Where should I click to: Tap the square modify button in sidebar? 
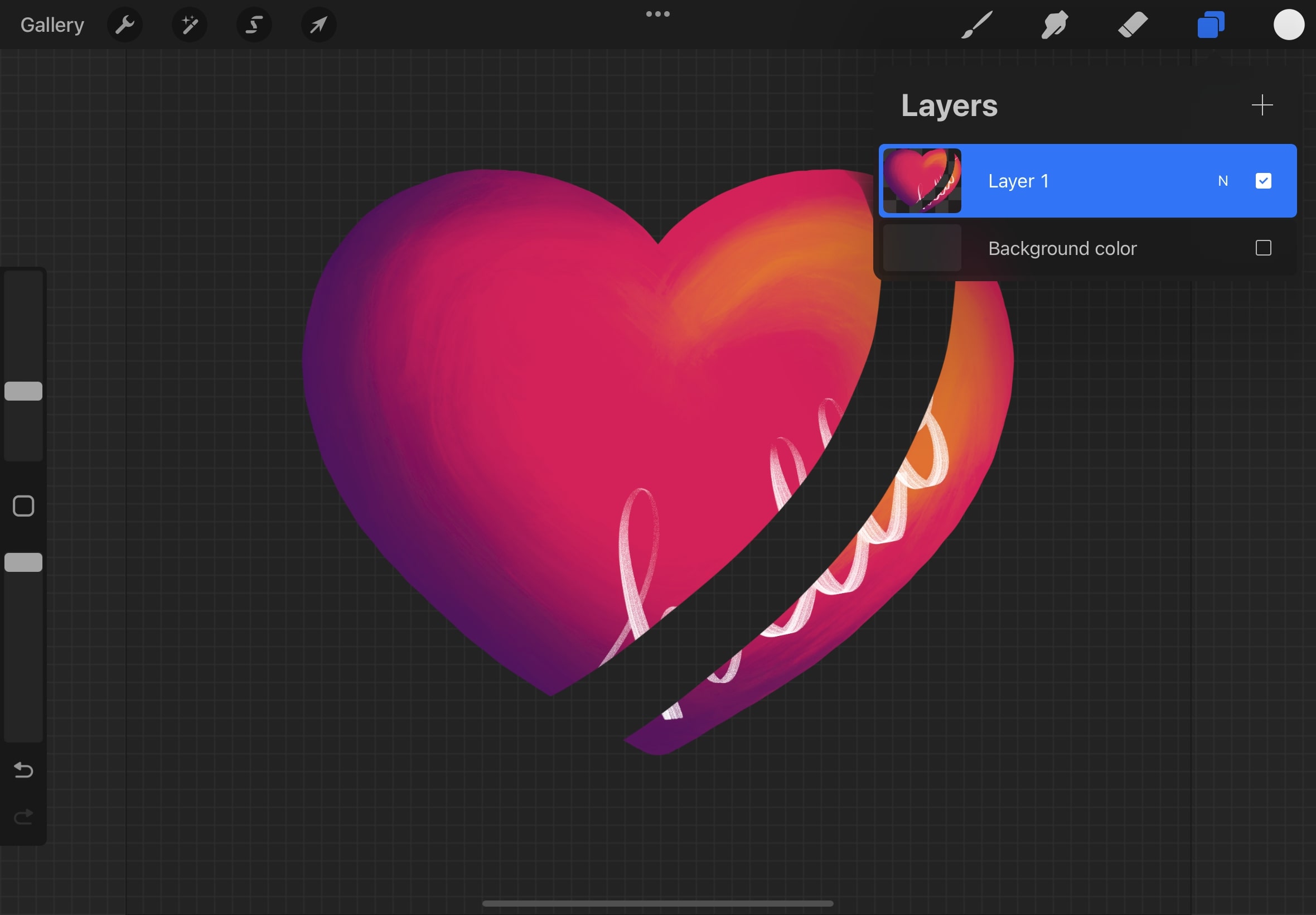[23, 506]
